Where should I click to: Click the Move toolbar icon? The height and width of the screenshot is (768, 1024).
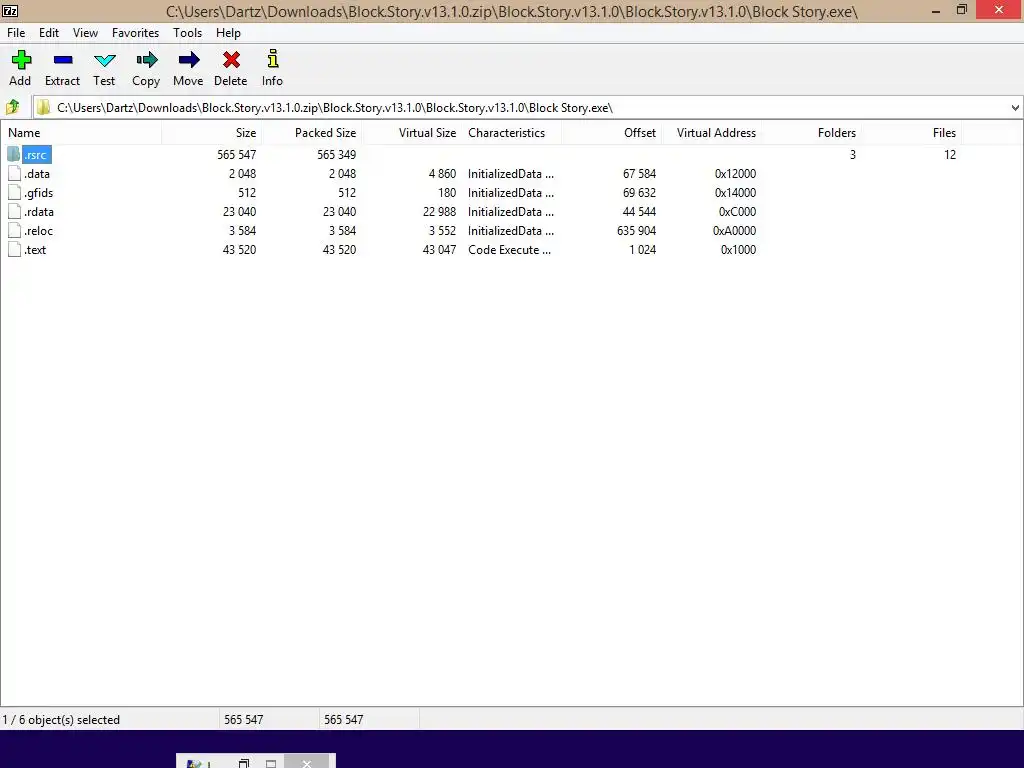click(x=189, y=60)
